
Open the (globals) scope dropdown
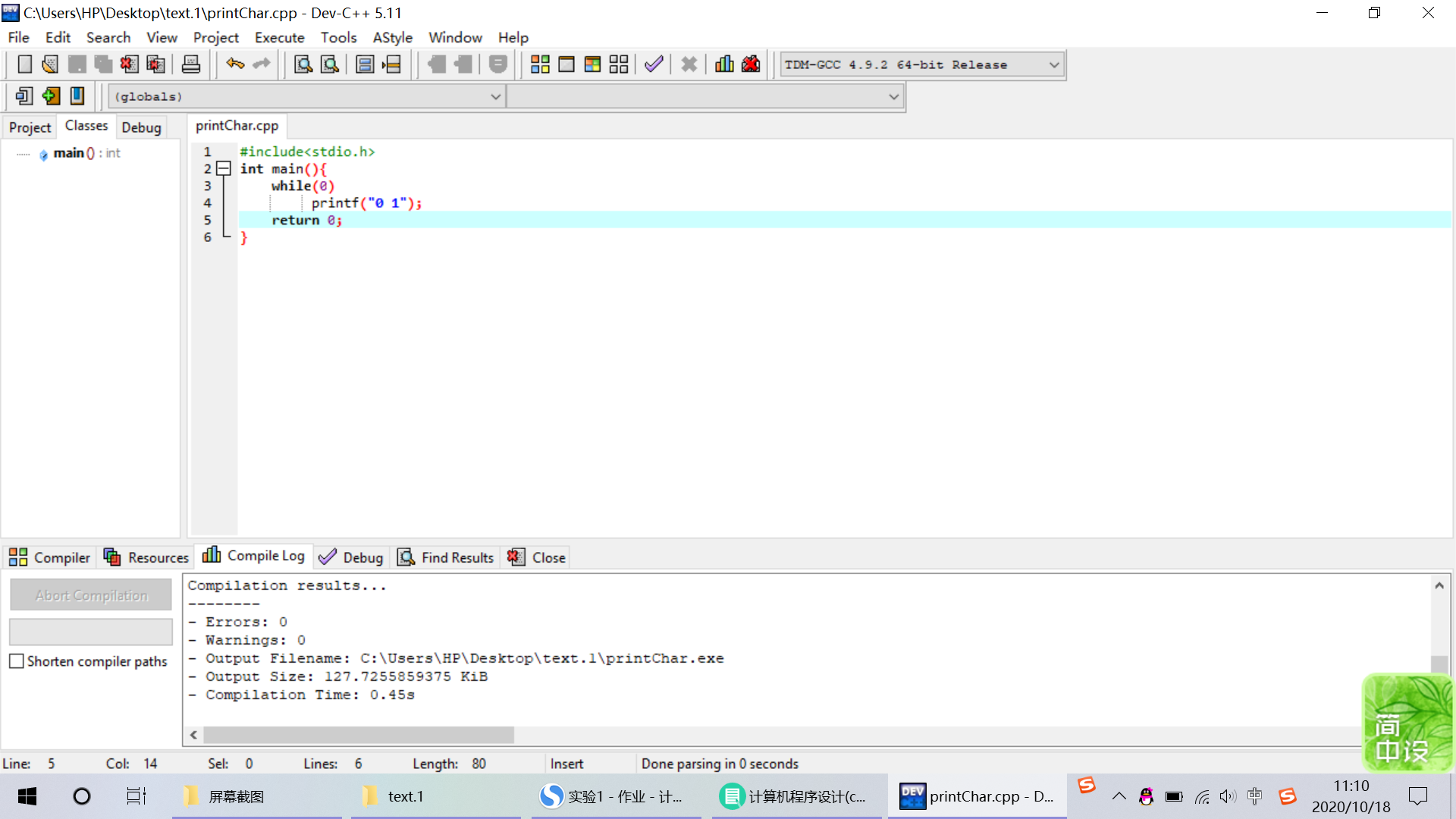[495, 96]
